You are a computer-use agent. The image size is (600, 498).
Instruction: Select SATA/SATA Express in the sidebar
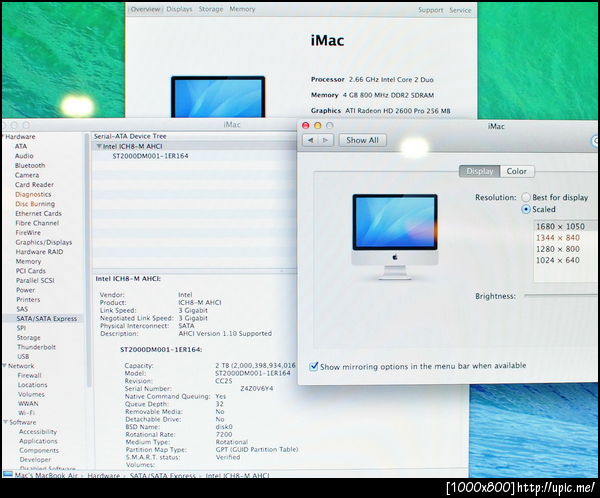(46, 318)
